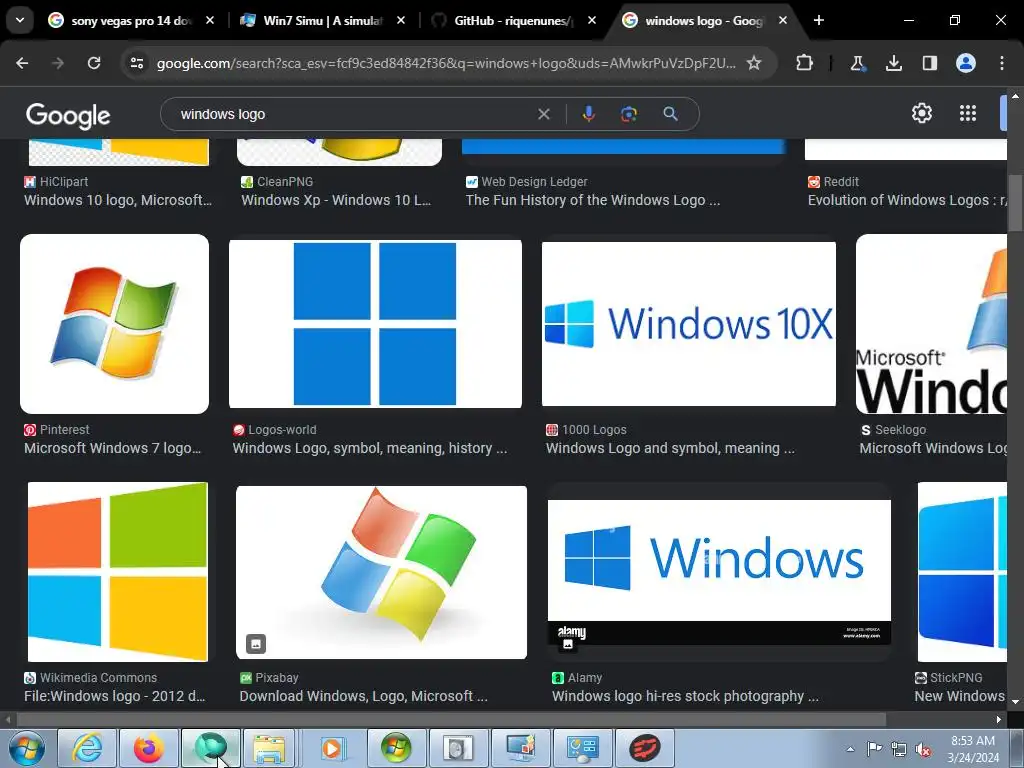Open Wikimedia Commons 2012 logo image
The width and height of the screenshot is (1024, 768).
tap(118, 572)
